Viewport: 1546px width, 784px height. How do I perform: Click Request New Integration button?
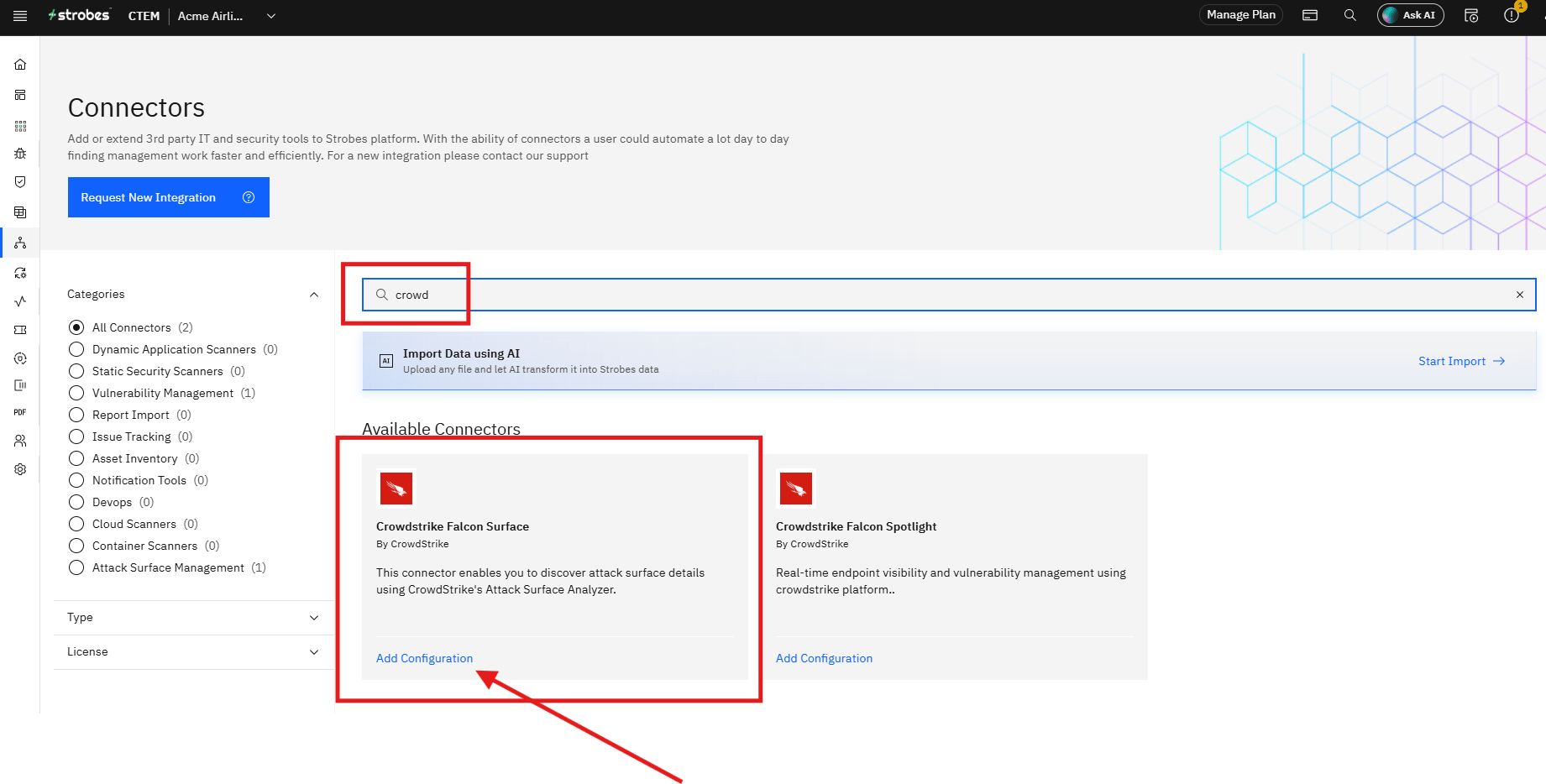tap(169, 197)
